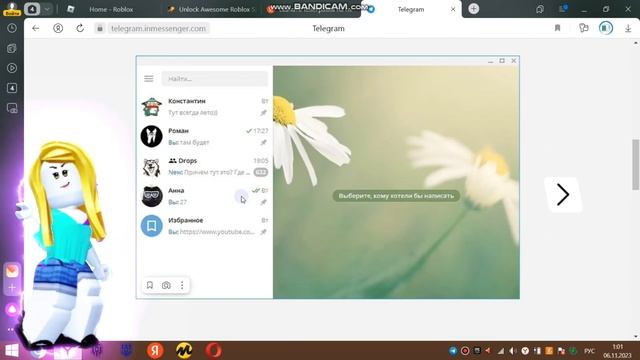
Task: Open the pinned Roblox tab icon
Action: (71, 9)
